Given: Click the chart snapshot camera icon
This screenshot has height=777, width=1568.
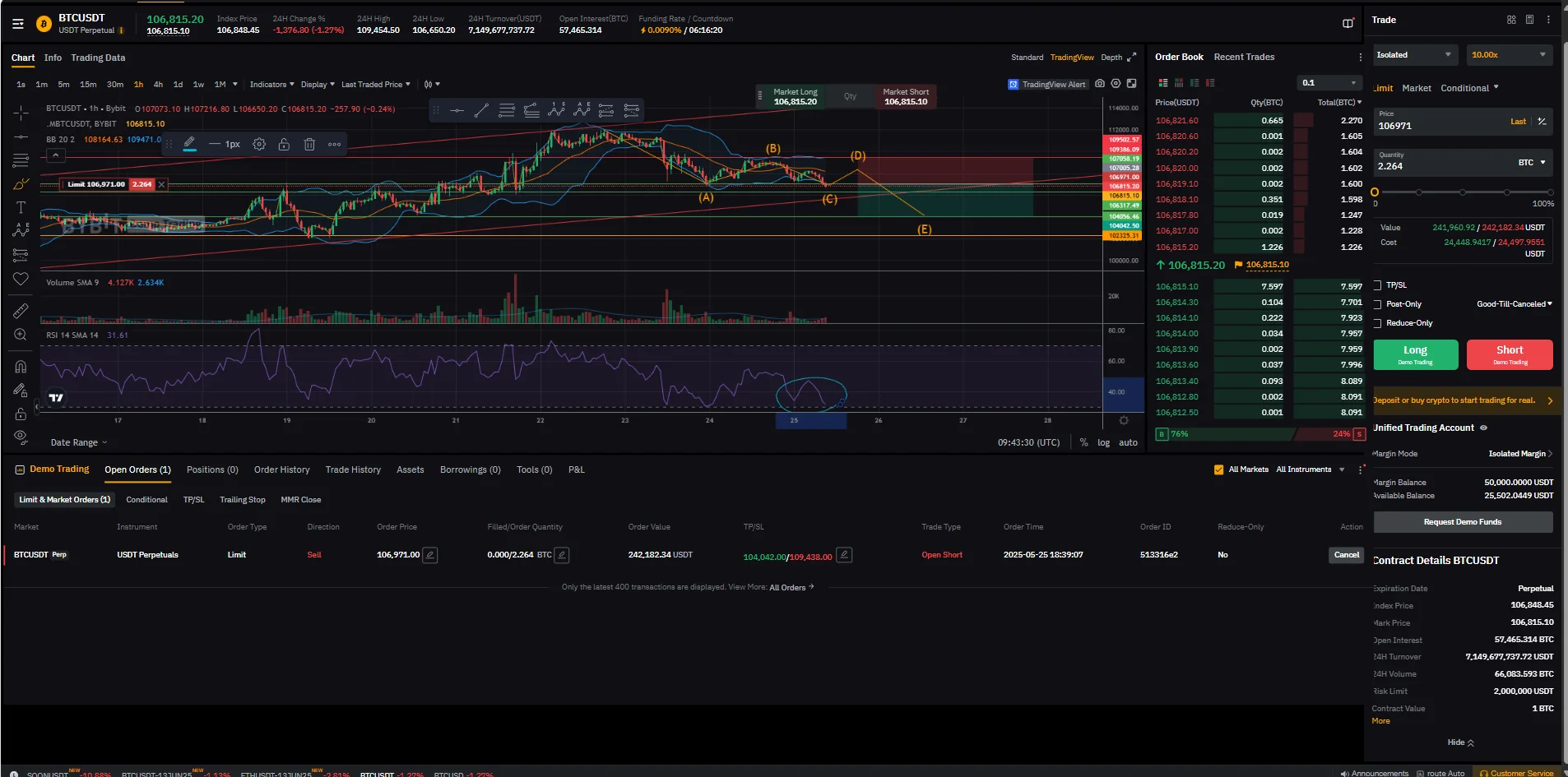Looking at the screenshot, I should point(1100,84).
